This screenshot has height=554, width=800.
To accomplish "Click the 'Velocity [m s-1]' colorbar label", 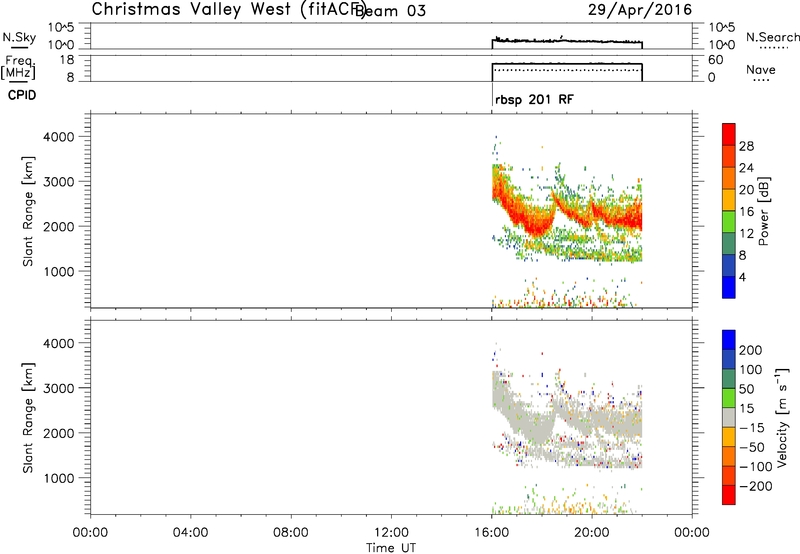I will coord(782,417).
